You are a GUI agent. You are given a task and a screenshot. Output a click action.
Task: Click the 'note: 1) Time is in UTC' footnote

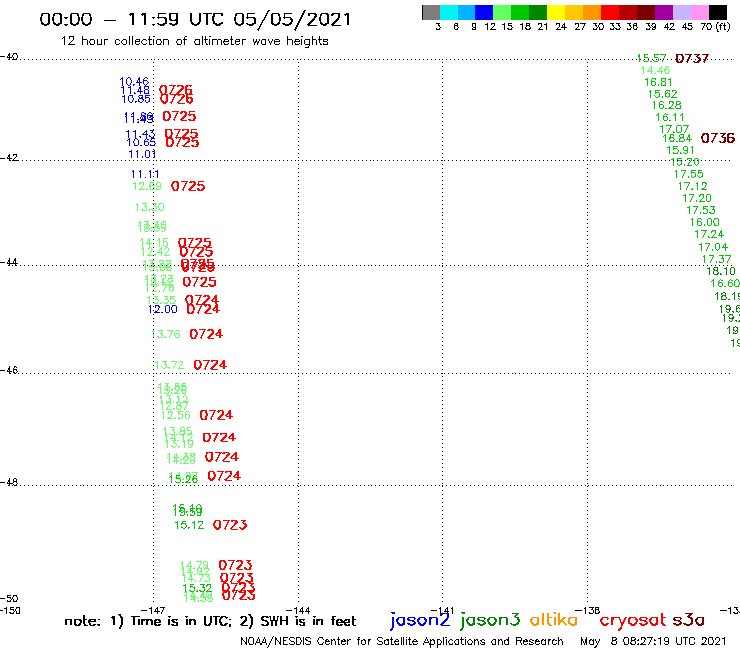click(x=148, y=621)
